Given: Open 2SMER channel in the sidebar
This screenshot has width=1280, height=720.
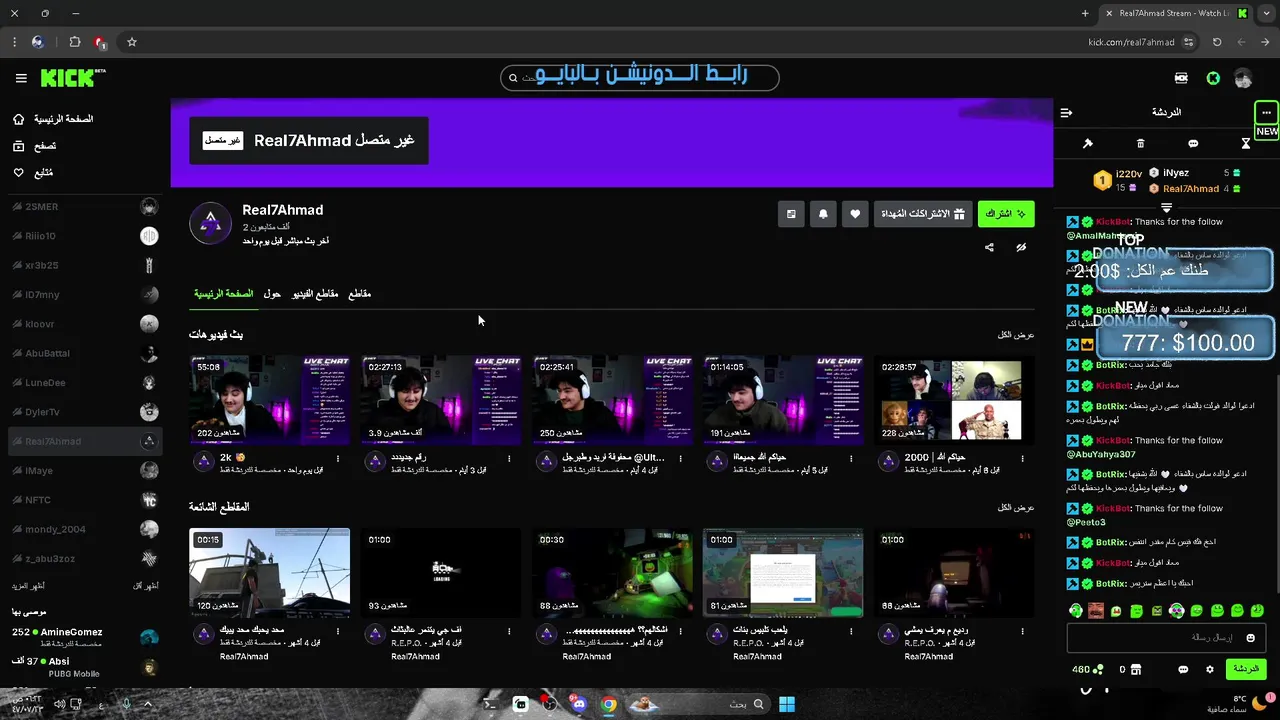Looking at the screenshot, I should [85, 207].
